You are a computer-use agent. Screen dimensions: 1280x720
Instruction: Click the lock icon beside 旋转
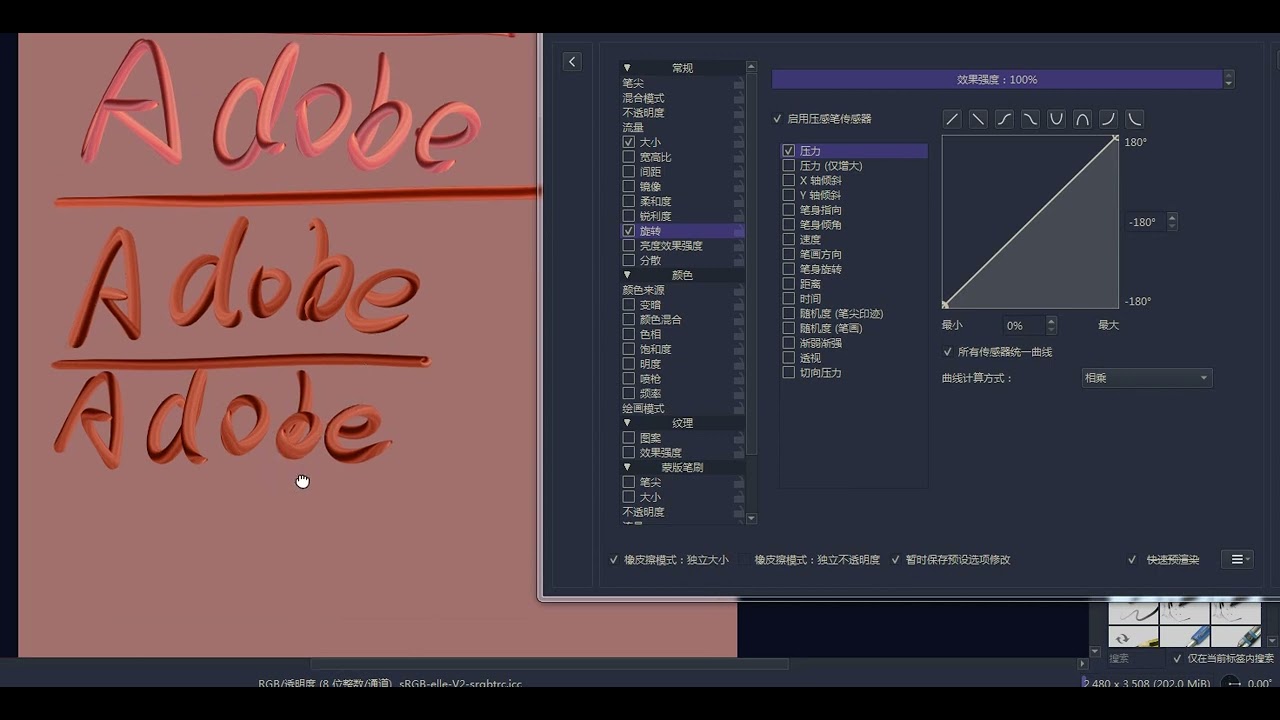click(739, 231)
